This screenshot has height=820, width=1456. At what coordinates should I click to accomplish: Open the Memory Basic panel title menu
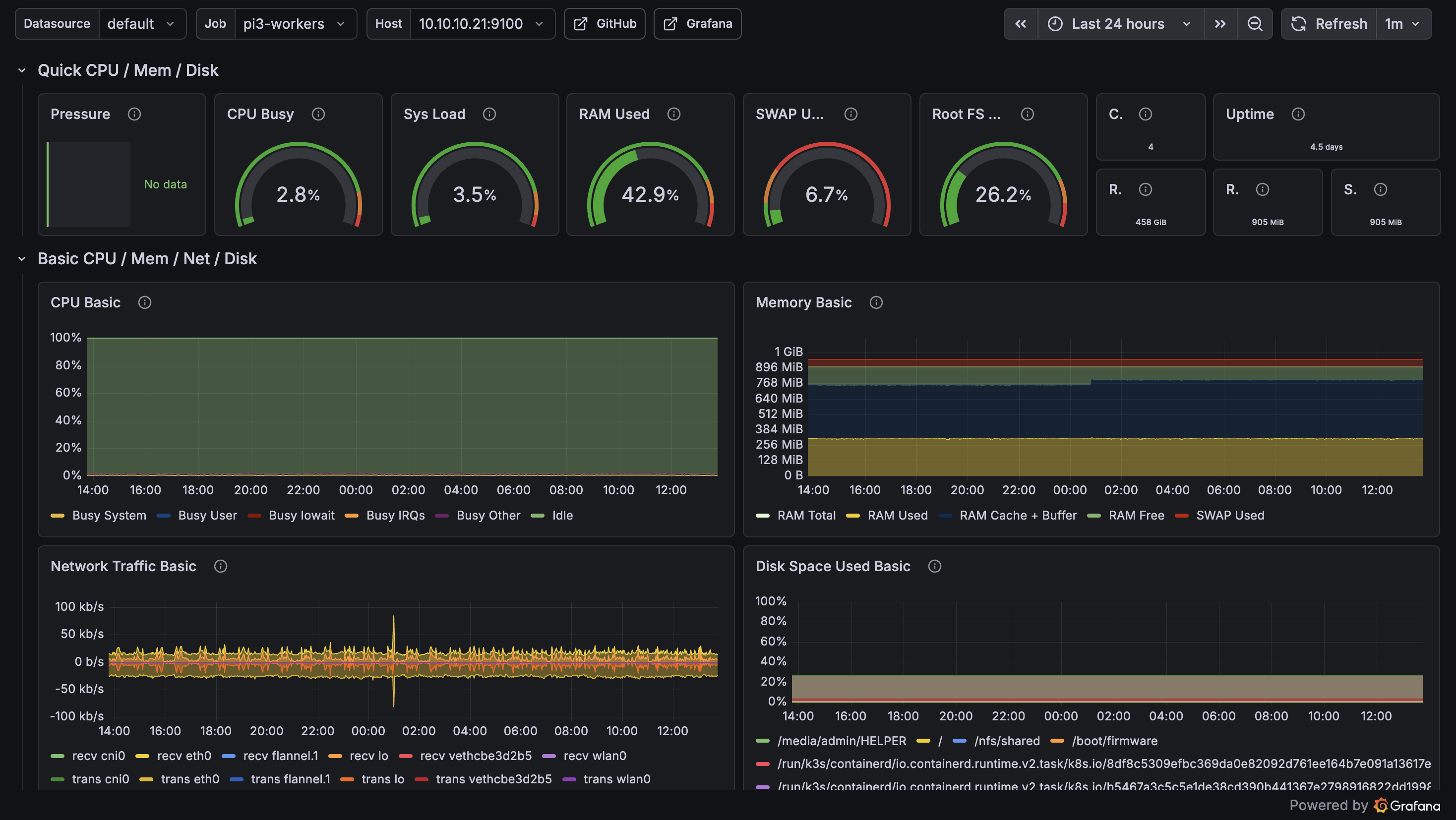(x=803, y=303)
